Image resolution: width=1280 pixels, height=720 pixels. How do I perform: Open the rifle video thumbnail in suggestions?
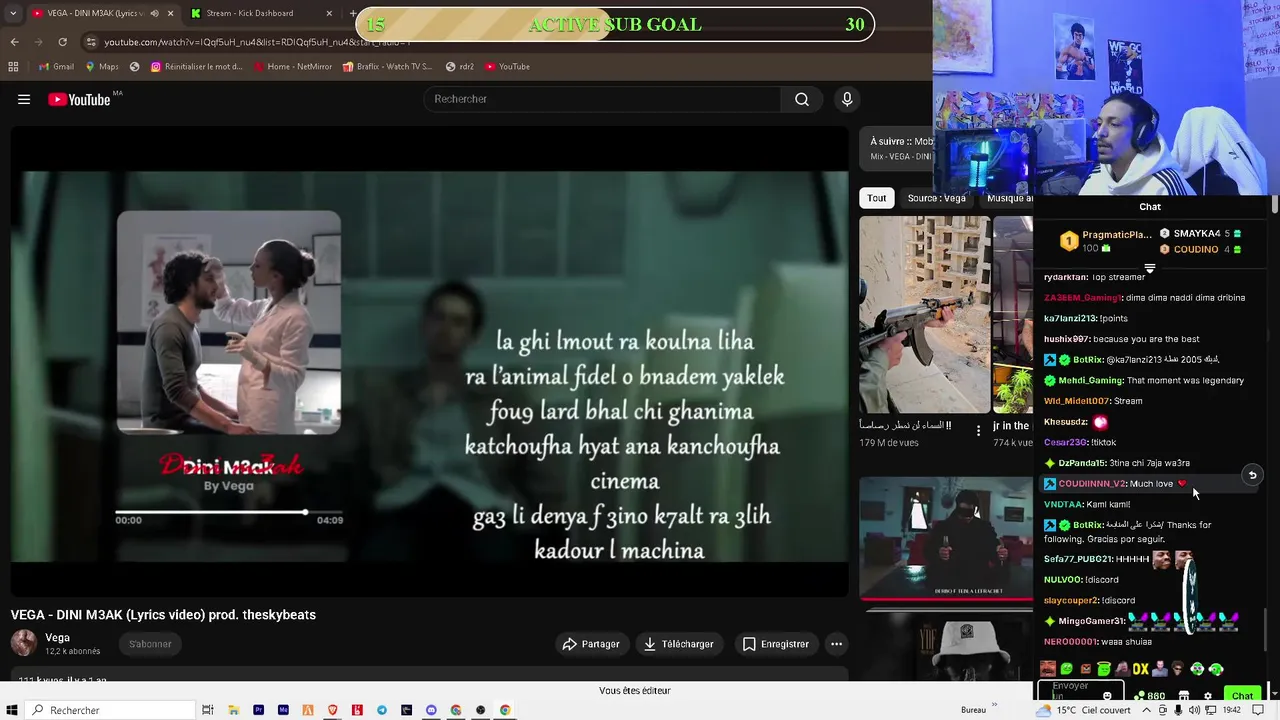[x=925, y=314]
